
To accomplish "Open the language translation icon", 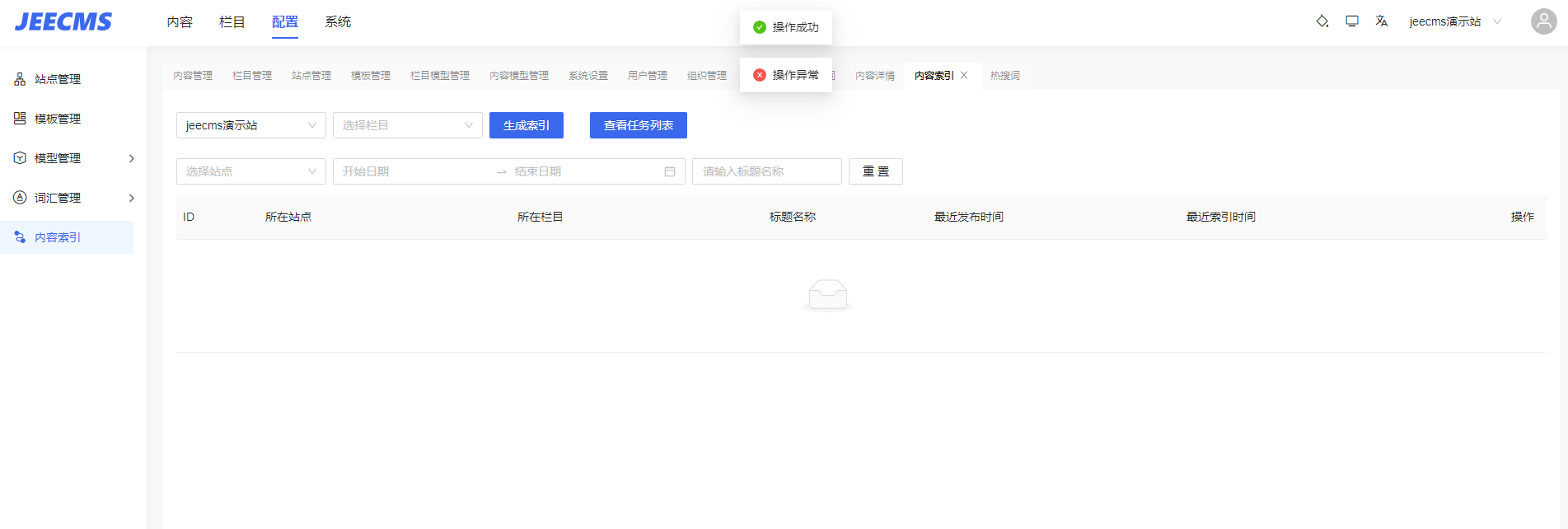I will pos(1382,21).
